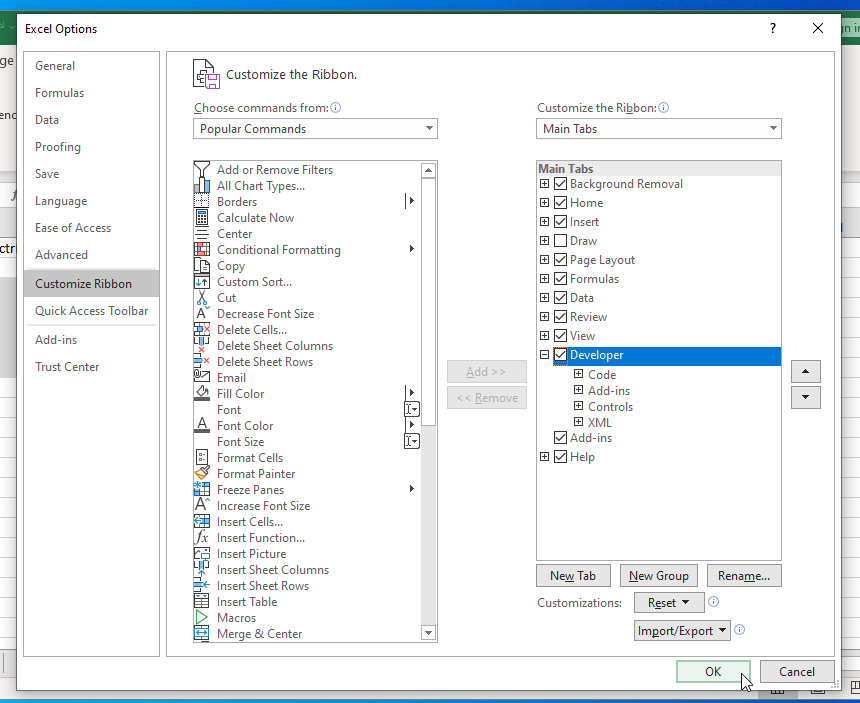Uncheck the Page Layout tab checkbox
Screen dimensions: 860x703
pos(560,260)
